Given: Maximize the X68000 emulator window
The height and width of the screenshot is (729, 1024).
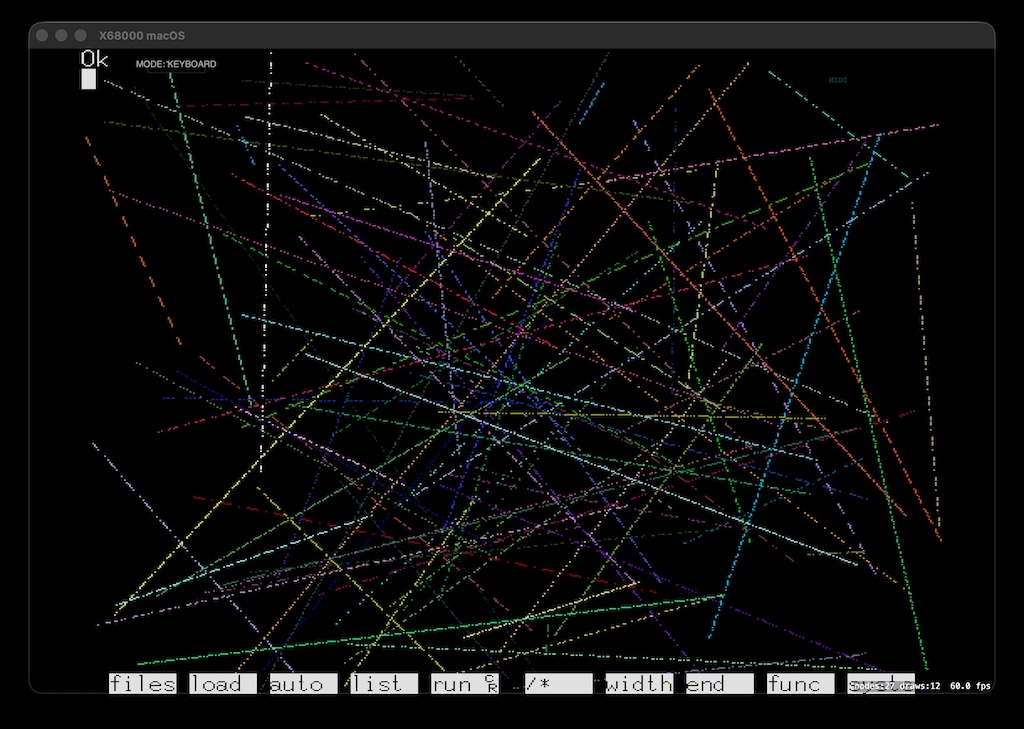Looking at the screenshot, I should (x=81, y=35).
